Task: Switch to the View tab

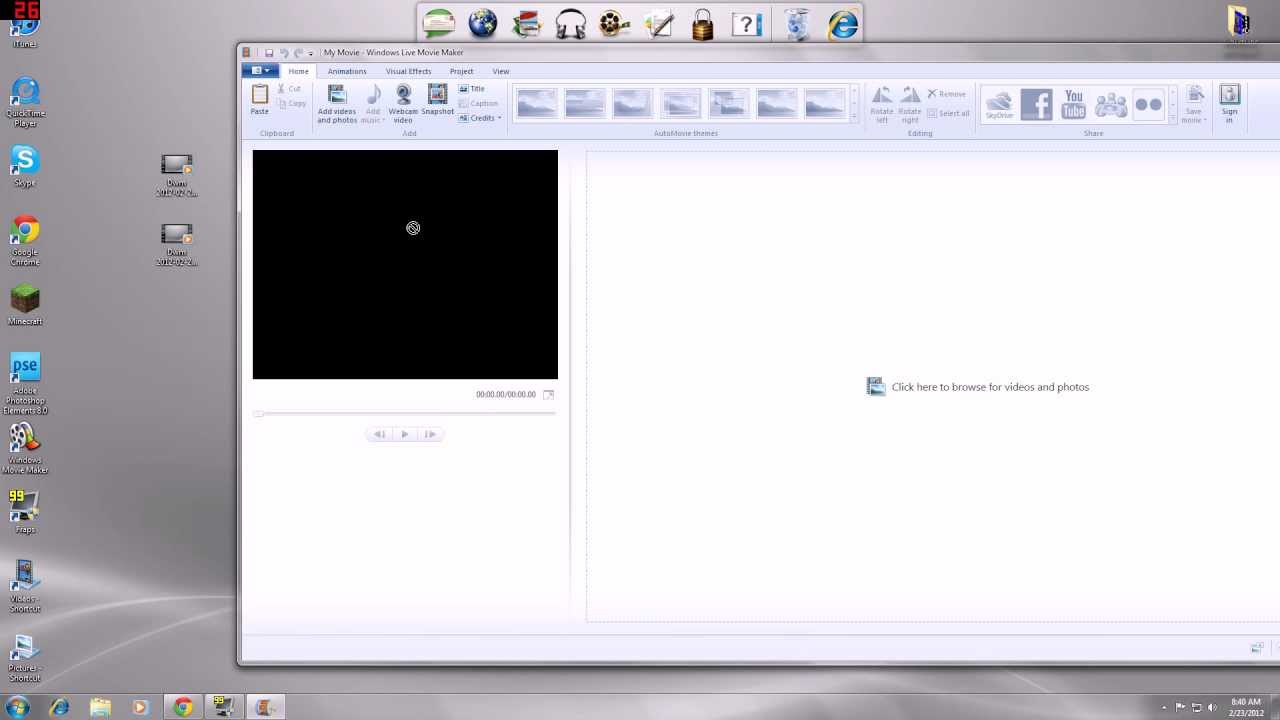Action: (500, 71)
